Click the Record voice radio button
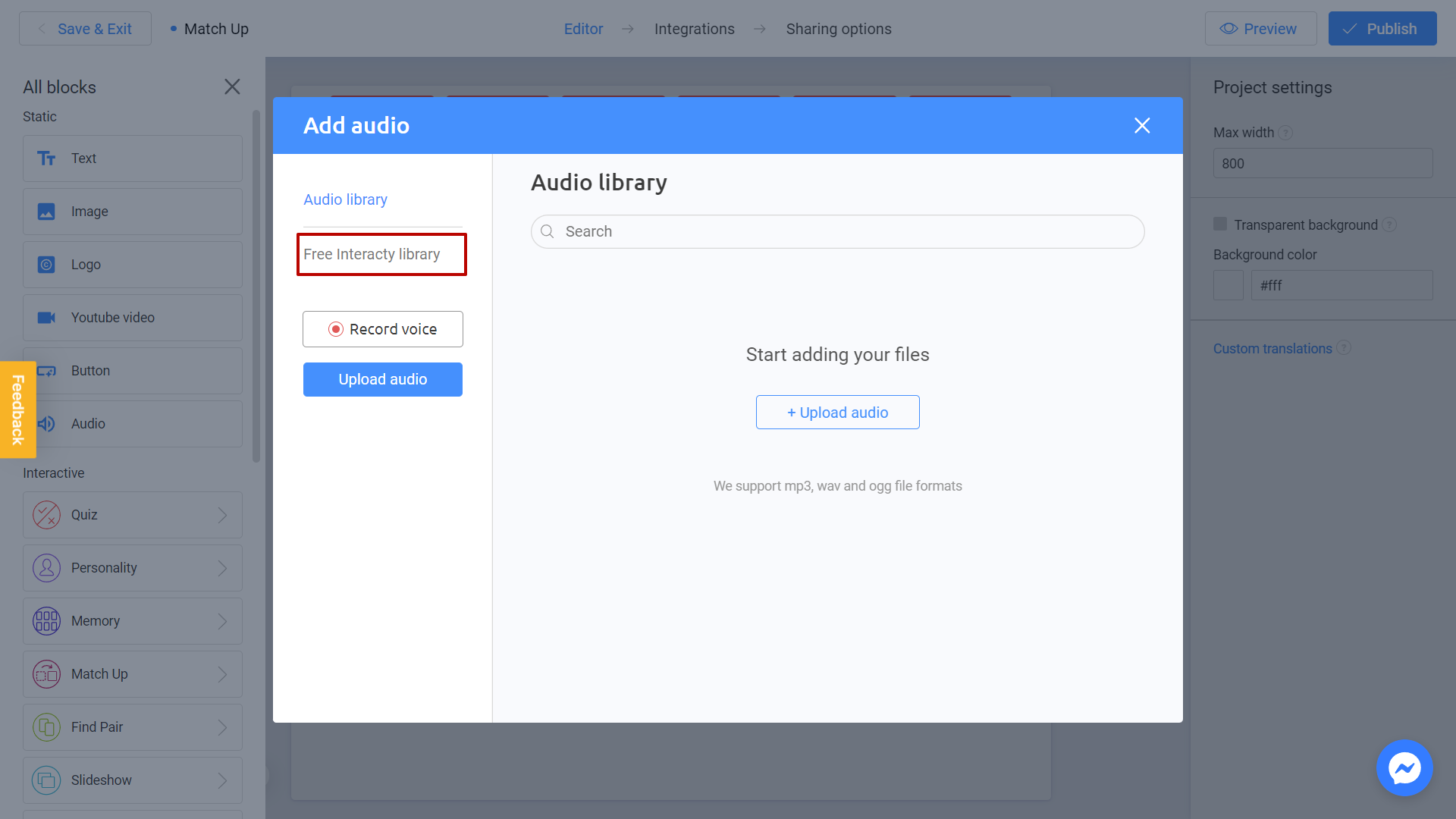 (335, 328)
